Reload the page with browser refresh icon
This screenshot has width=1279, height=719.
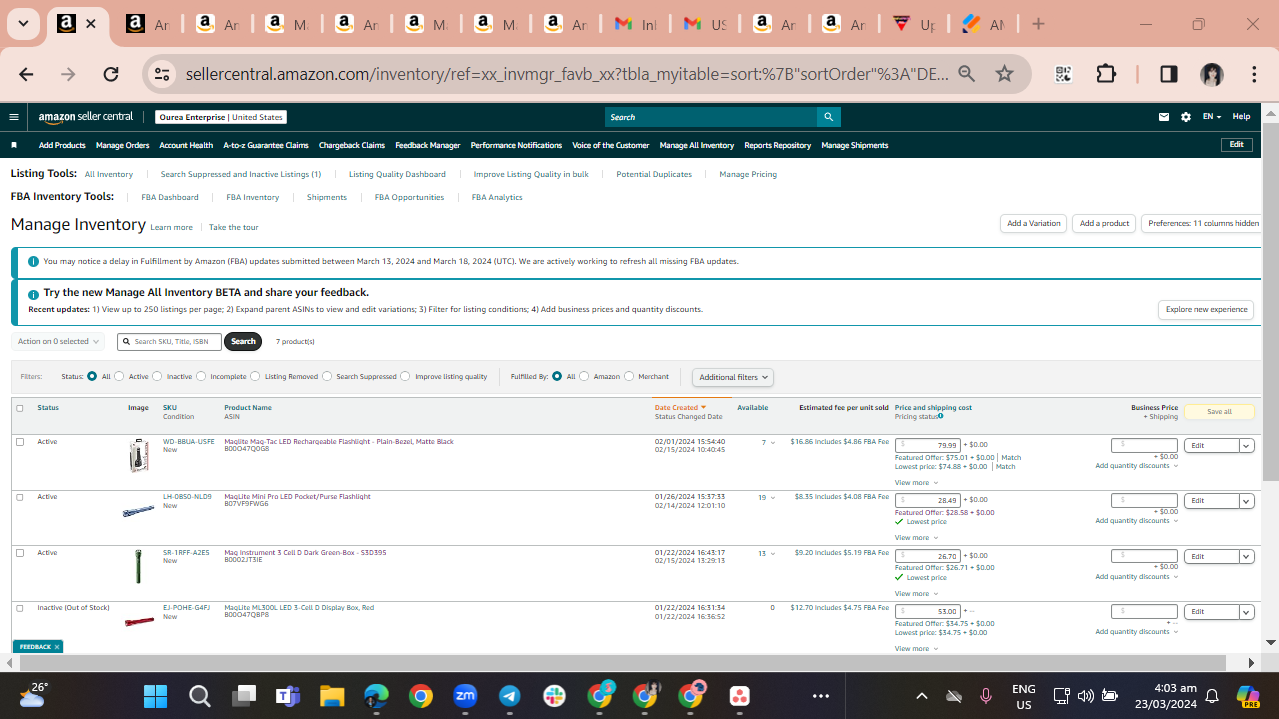pos(111,74)
